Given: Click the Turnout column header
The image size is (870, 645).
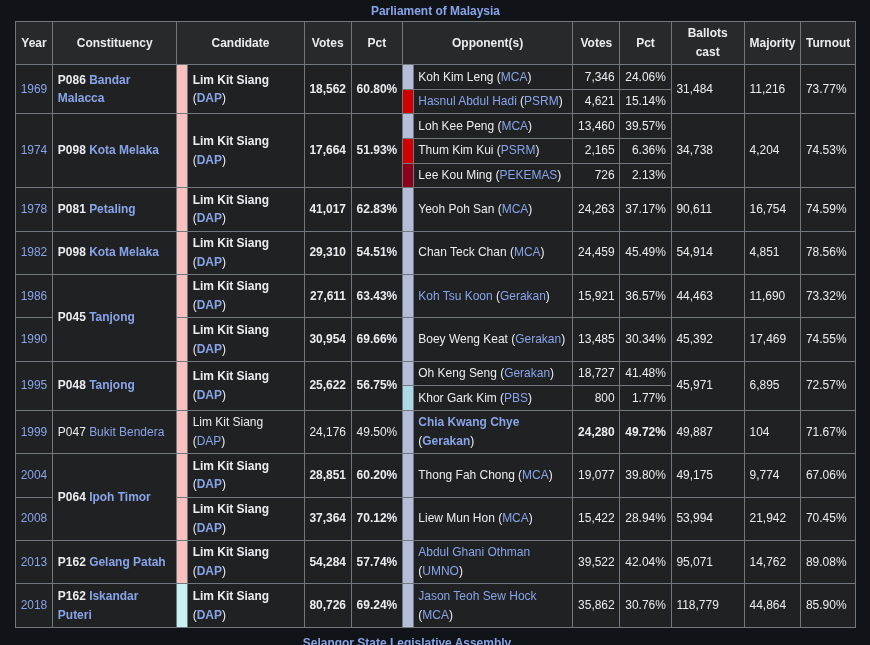Looking at the screenshot, I should (827, 43).
